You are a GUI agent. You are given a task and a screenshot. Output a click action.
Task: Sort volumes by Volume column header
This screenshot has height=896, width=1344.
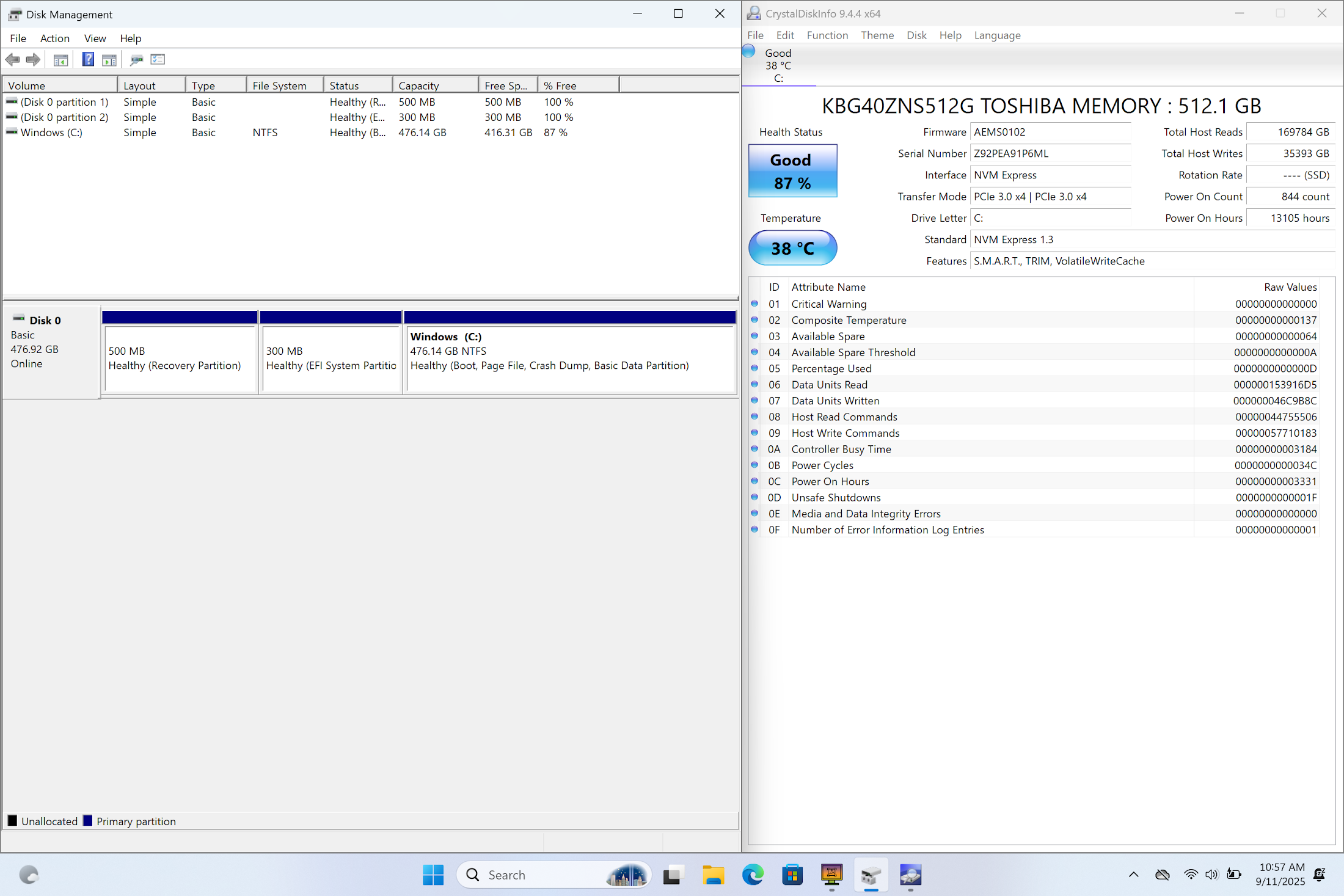point(60,86)
